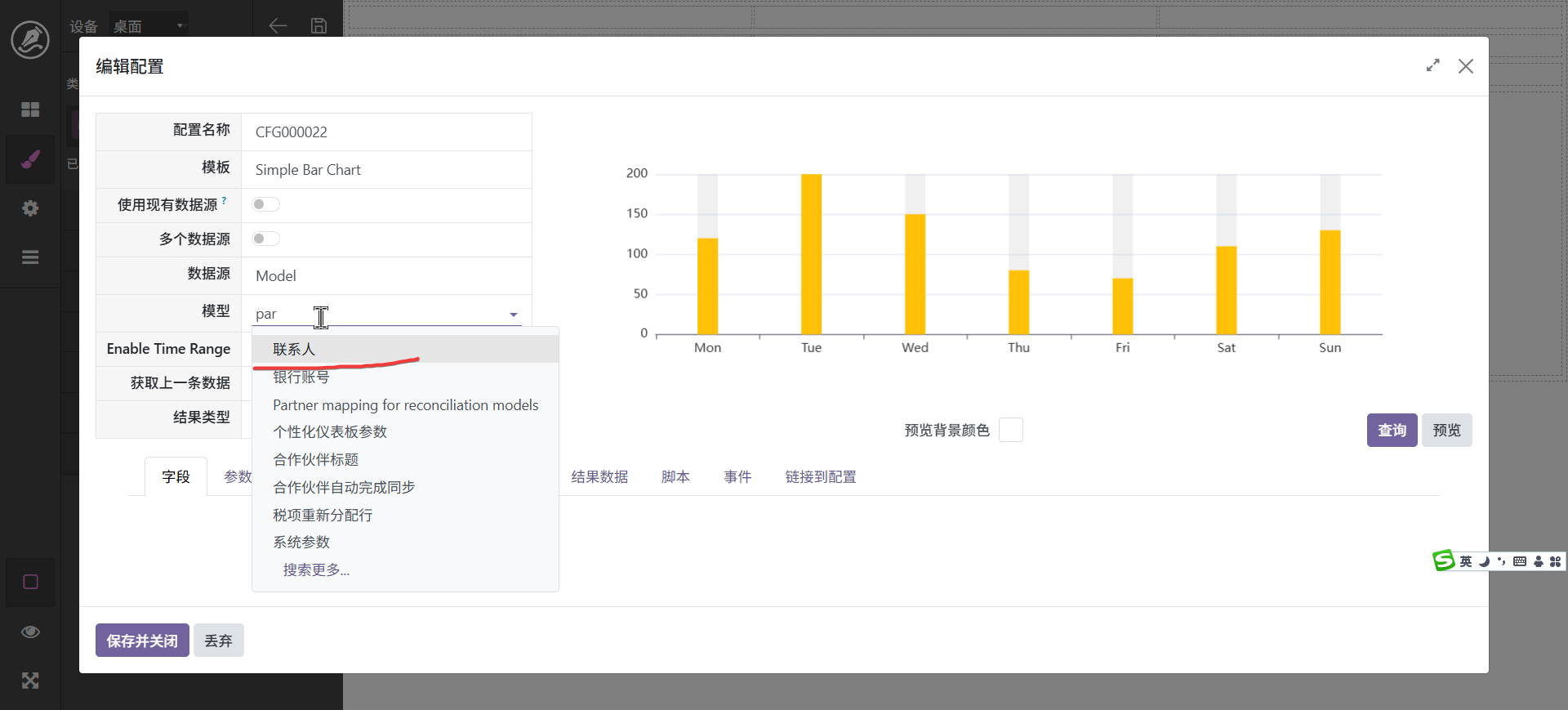Enable the 多个数据源 switch
Screen dimensions: 1568x710
click(265, 239)
